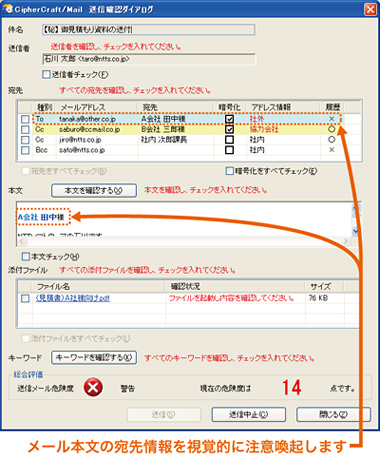Select the jiro@ntts.co.jp address cell
This screenshot has width=380, height=456.
(x=80, y=140)
